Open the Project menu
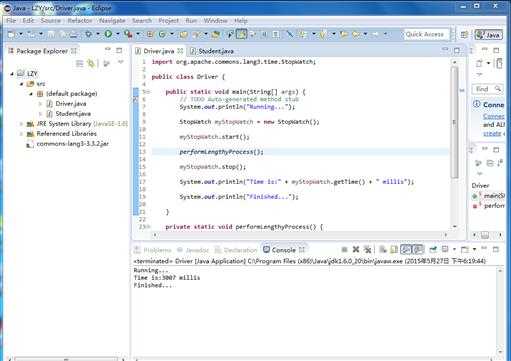 tap(169, 21)
